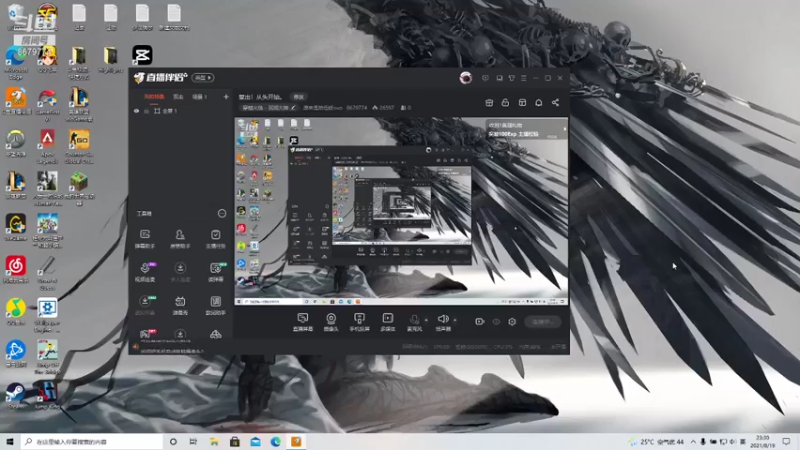Screen dimensions: 800x450
Task: Open the three-circles tool in bottom row
Action: (216, 335)
